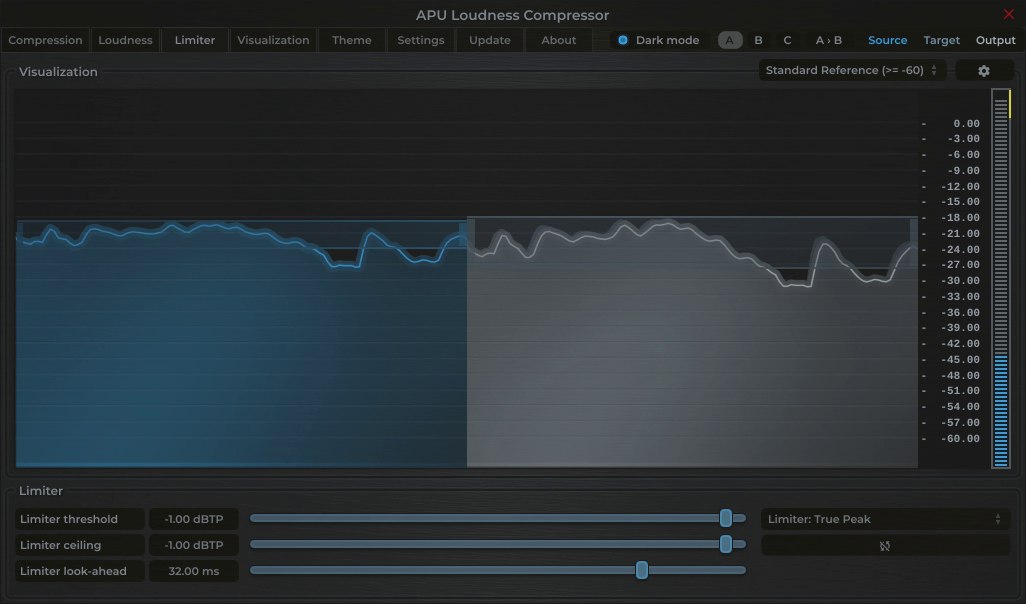Adjust the Limiter look-ahead slider
This screenshot has width=1026, height=604.
pyautogui.click(x=642, y=570)
